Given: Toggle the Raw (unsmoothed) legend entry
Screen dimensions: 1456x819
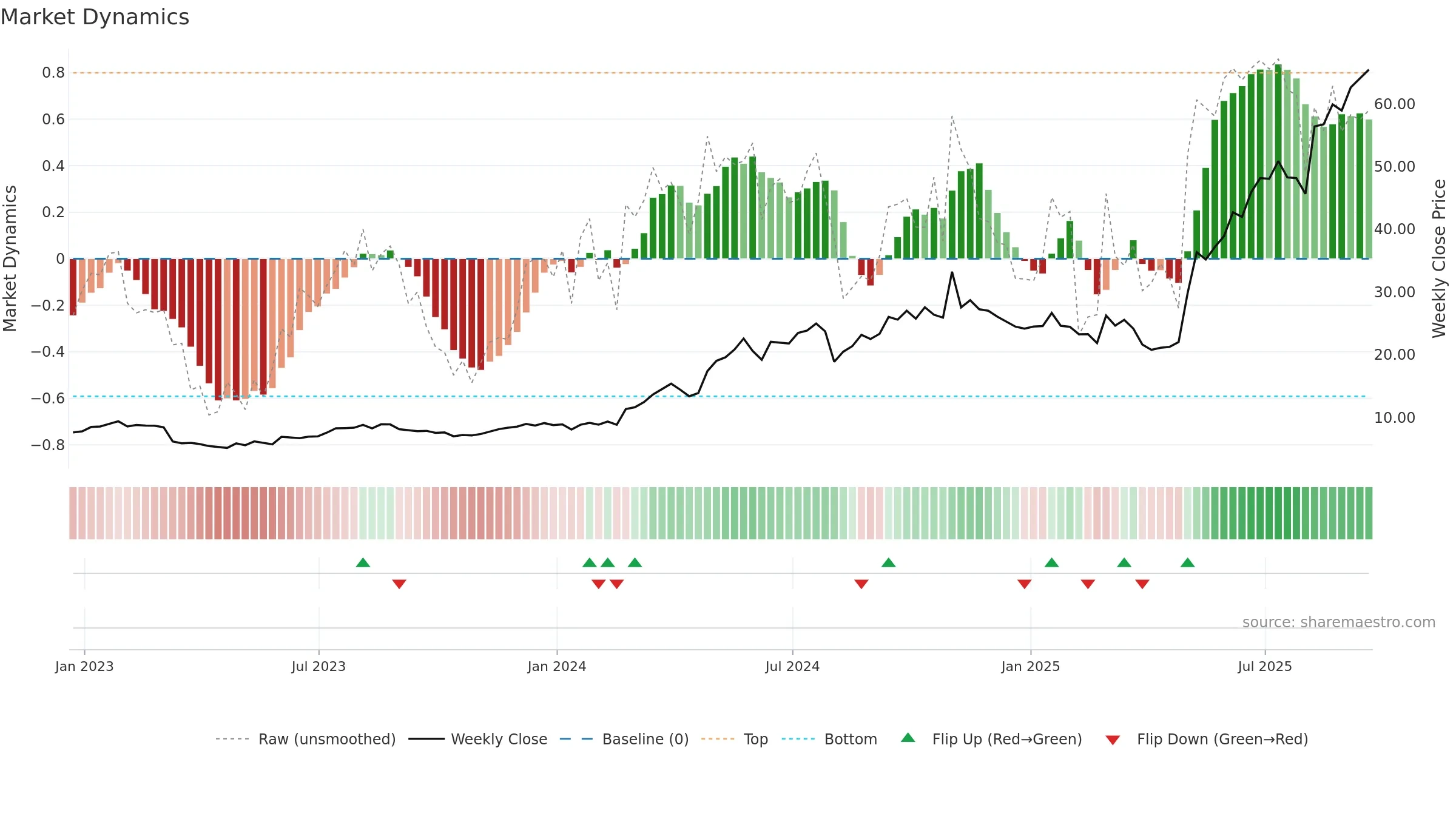Looking at the screenshot, I should (x=306, y=739).
